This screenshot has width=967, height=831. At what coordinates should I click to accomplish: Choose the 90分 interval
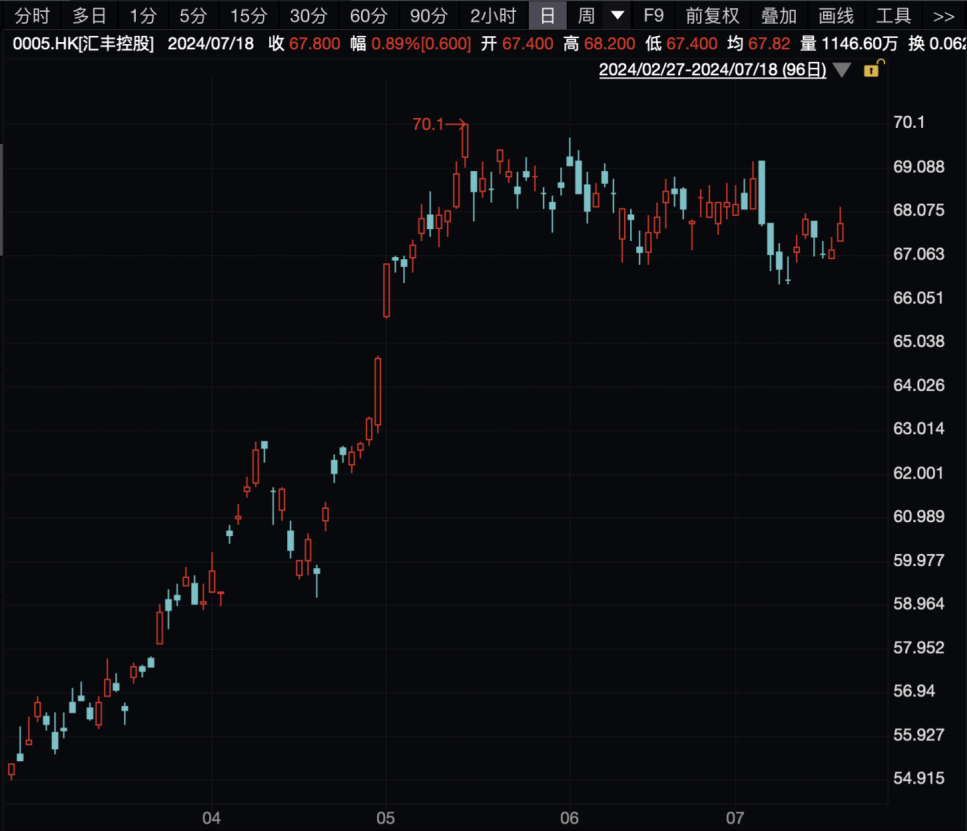(429, 15)
